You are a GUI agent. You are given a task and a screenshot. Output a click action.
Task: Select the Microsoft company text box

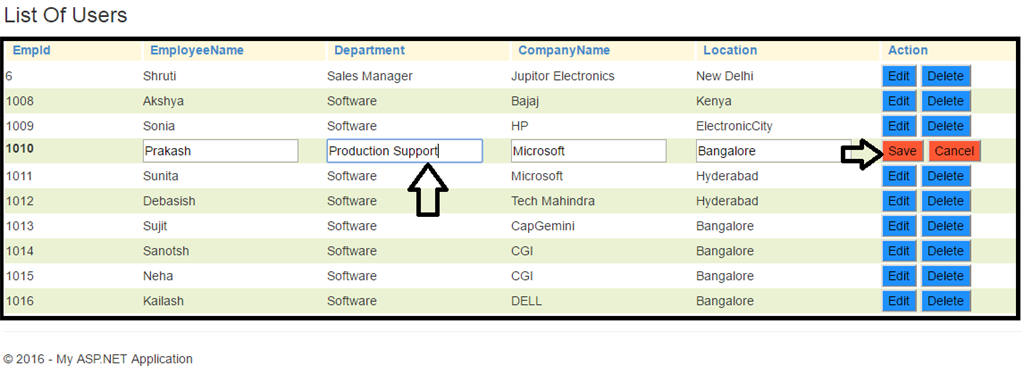coord(589,151)
